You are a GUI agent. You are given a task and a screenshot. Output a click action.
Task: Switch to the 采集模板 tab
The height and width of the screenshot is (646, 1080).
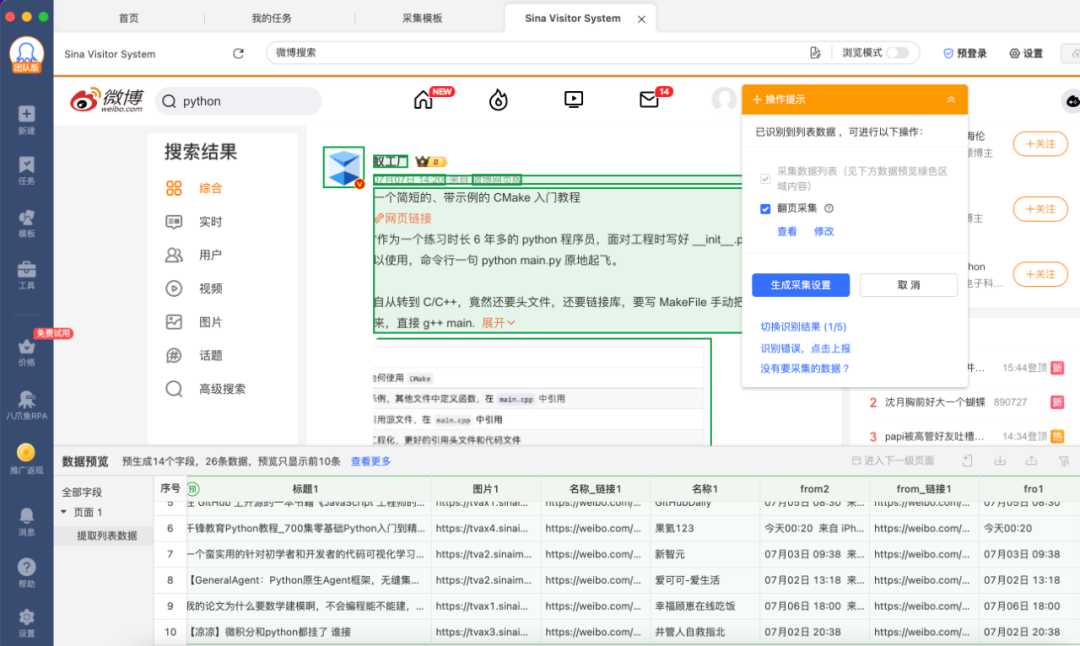[x=422, y=19]
